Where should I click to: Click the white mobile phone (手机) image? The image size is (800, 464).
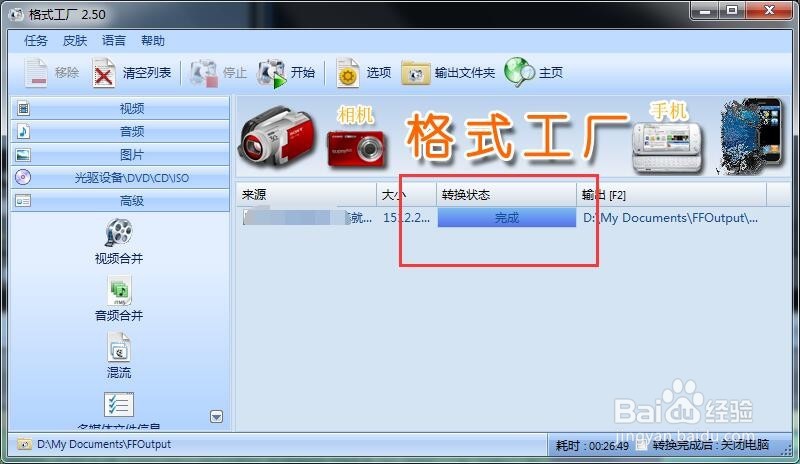coord(667,146)
